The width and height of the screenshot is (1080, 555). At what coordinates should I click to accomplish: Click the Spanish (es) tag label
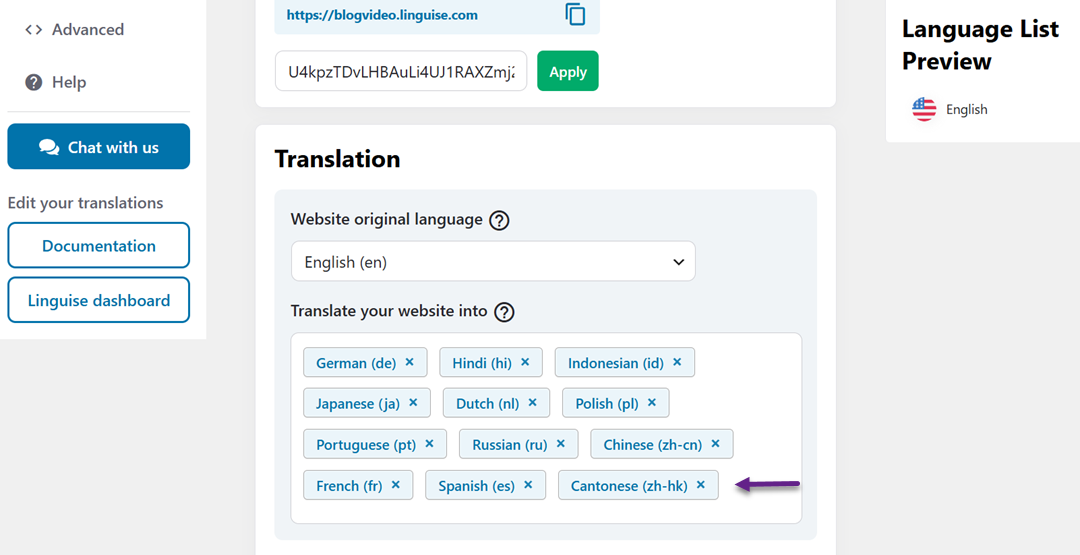(477, 486)
